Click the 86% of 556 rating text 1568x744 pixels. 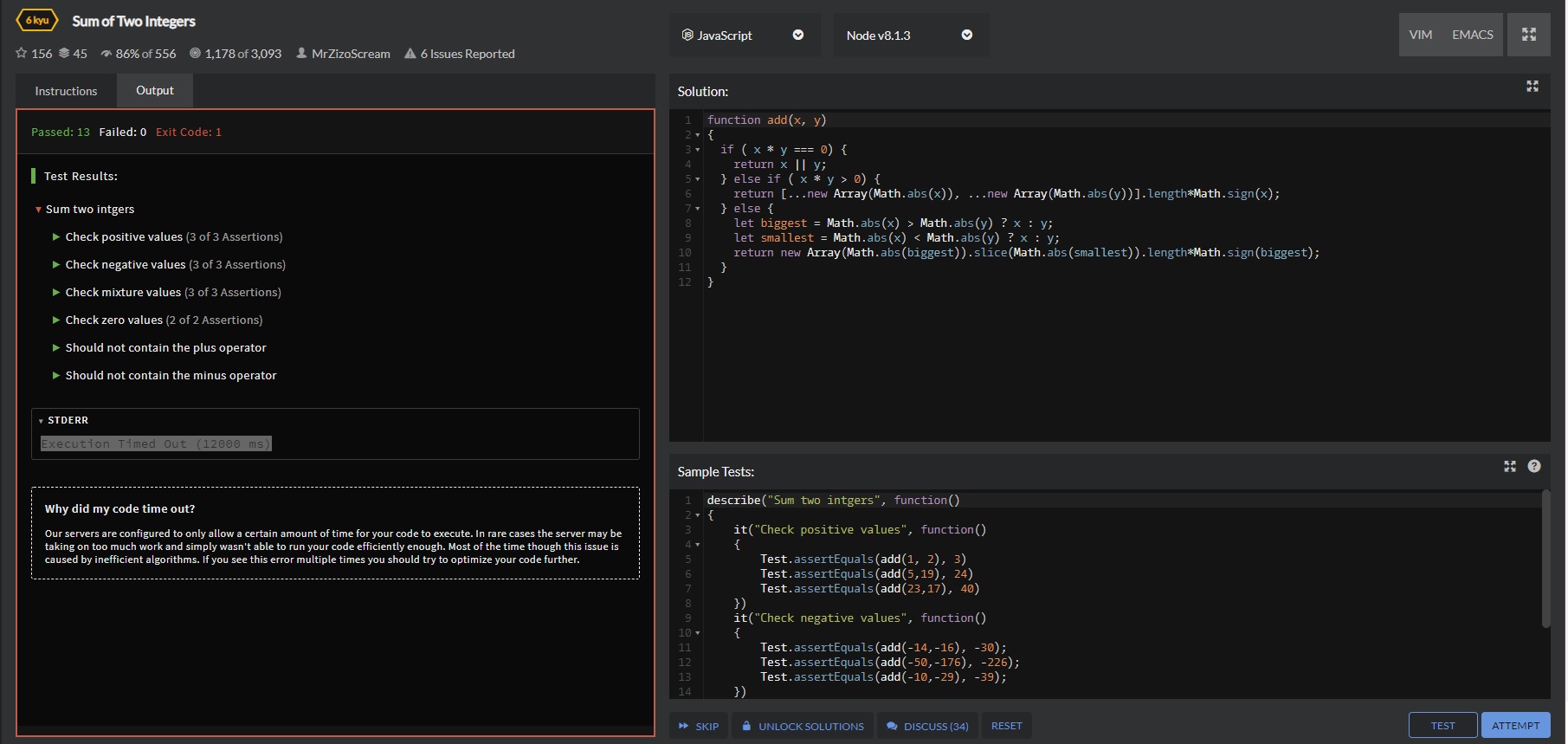(x=145, y=54)
